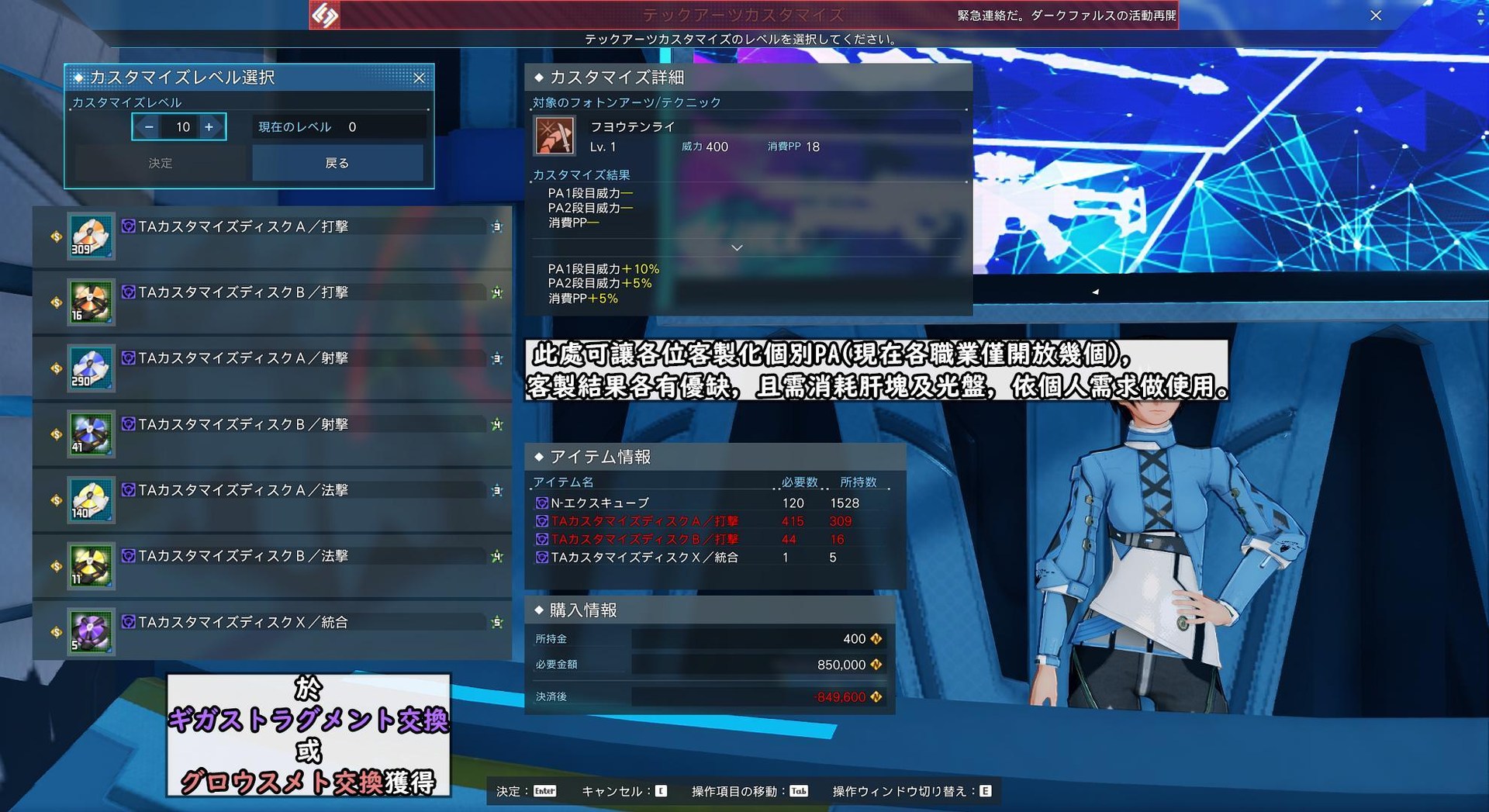
Task: Click the NGS logo icon in title bar
Action: 324,15
